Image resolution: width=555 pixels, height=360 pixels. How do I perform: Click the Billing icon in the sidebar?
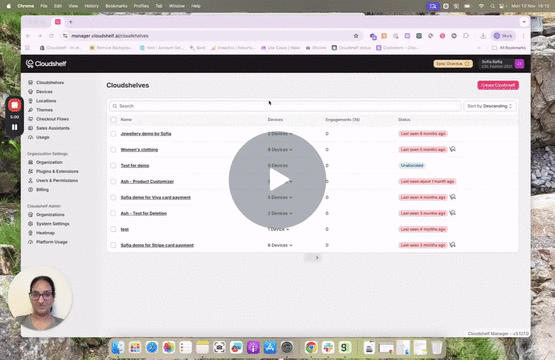[x=30, y=190]
